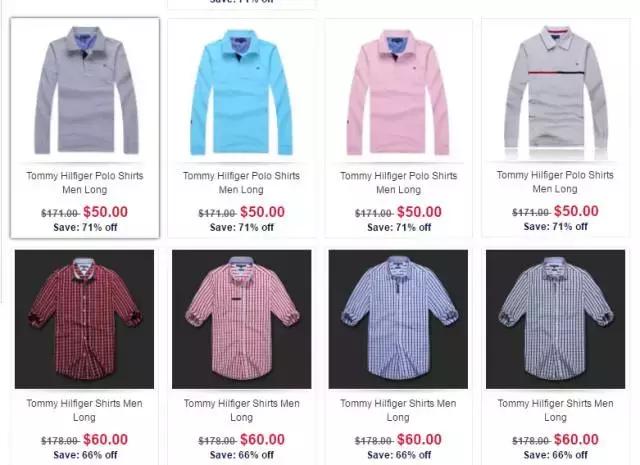Open the gray polo with chest stripe image
Screen dimensions: 640x465
pyautogui.click(x=556, y=90)
